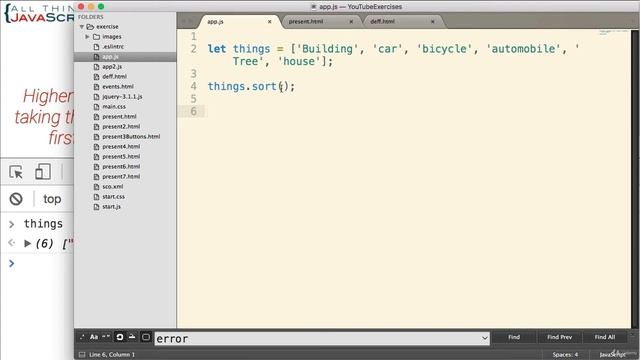Open present3Buttons.html in the sidebar

click(x=131, y=136)
